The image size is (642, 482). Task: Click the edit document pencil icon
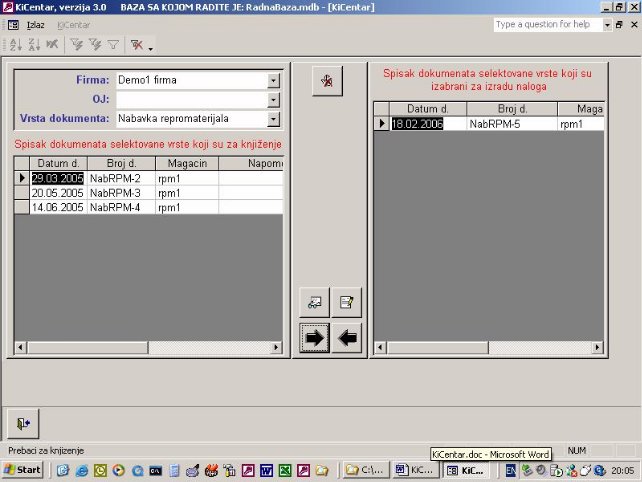tap(346, 301)
